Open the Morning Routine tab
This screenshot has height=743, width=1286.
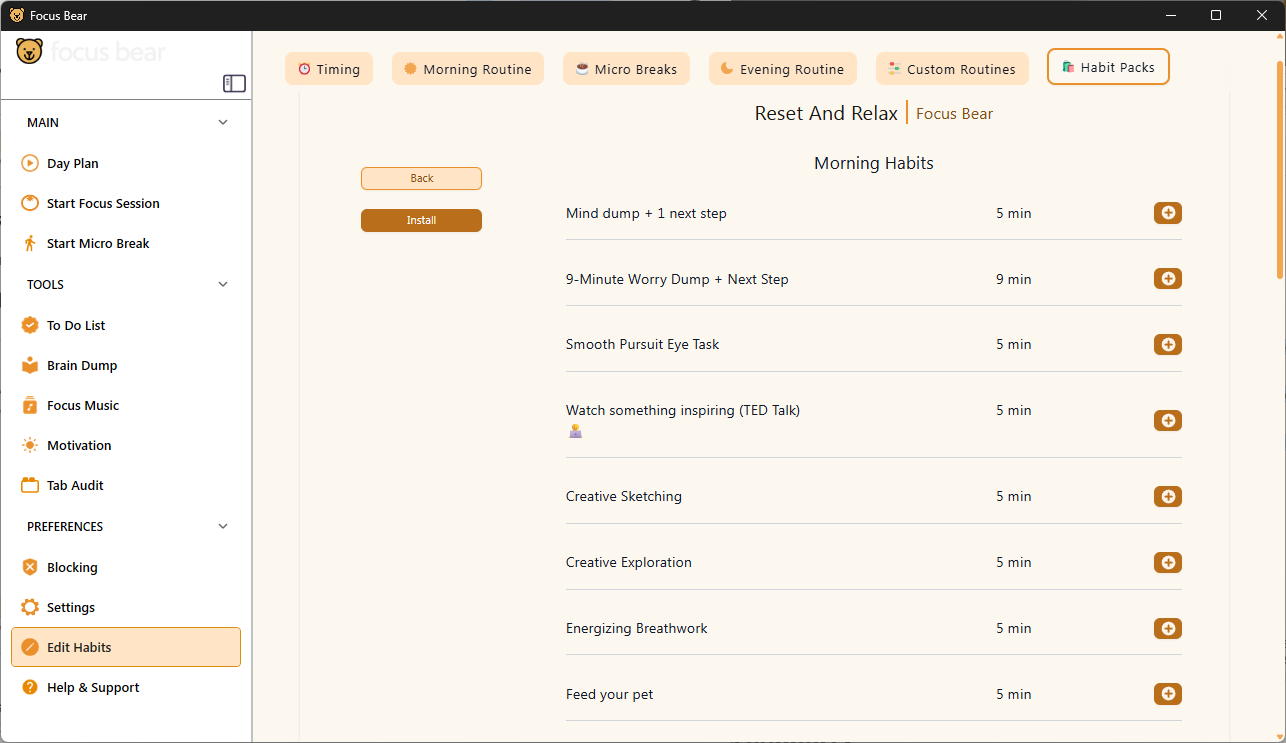click(x=468, y=69)
